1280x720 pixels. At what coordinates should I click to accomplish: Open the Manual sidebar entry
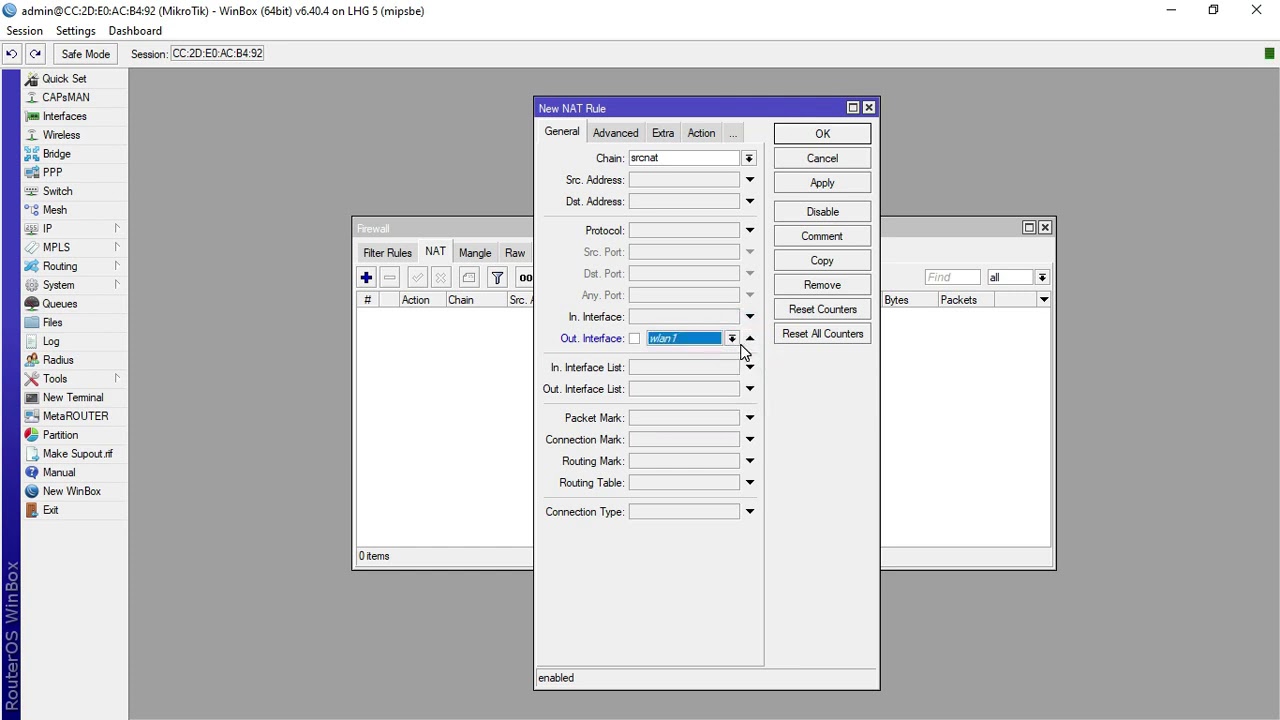click(58, 472)
